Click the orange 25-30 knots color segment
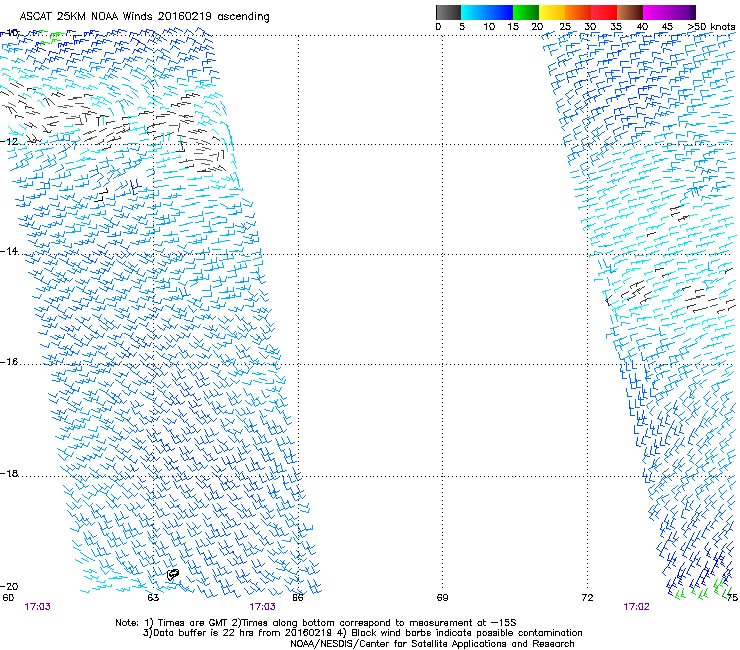This screenshot has width=740, height=650. (578, 12)
